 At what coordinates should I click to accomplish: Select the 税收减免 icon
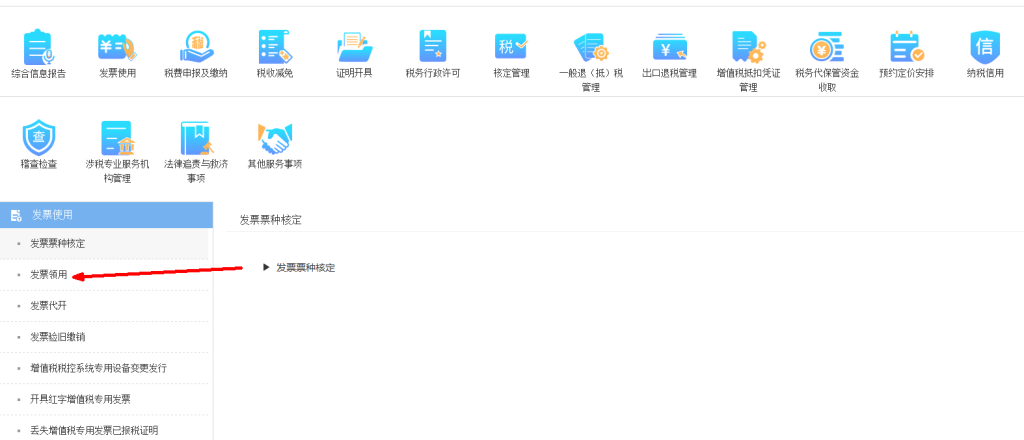(x=273, y=47)
